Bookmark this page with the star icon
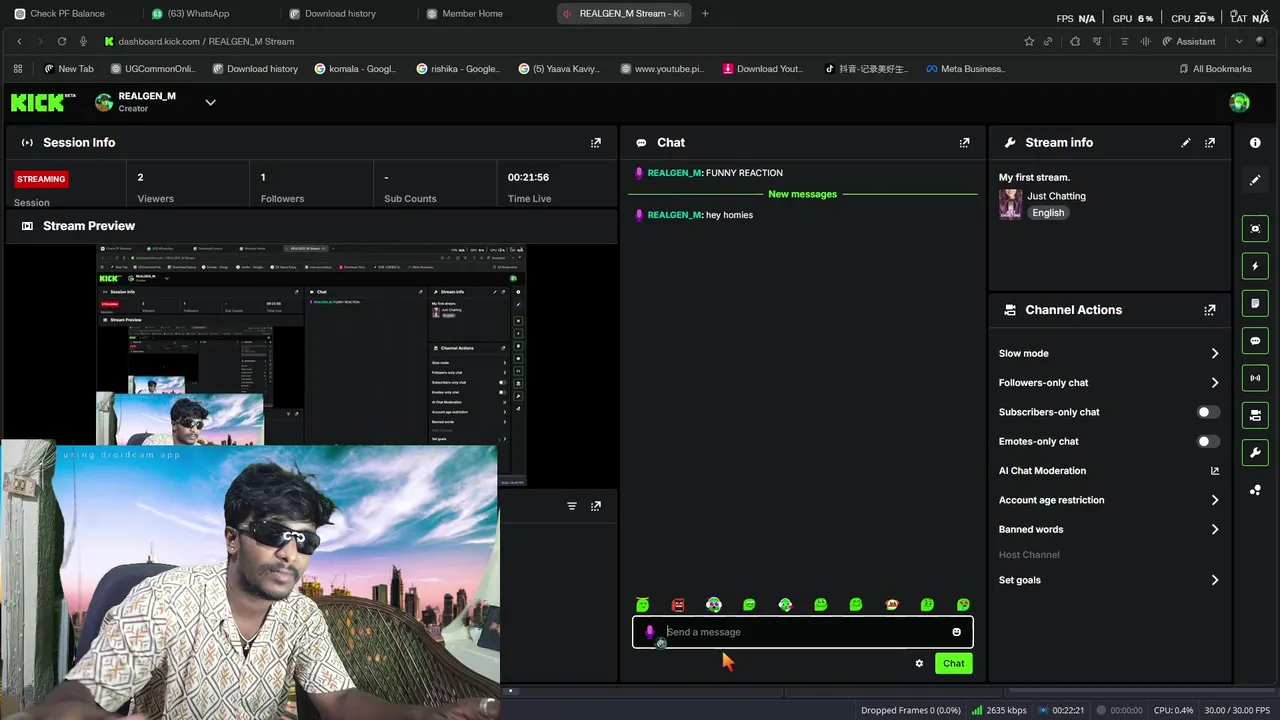The image size is (1280, 720). (1029, 41)
